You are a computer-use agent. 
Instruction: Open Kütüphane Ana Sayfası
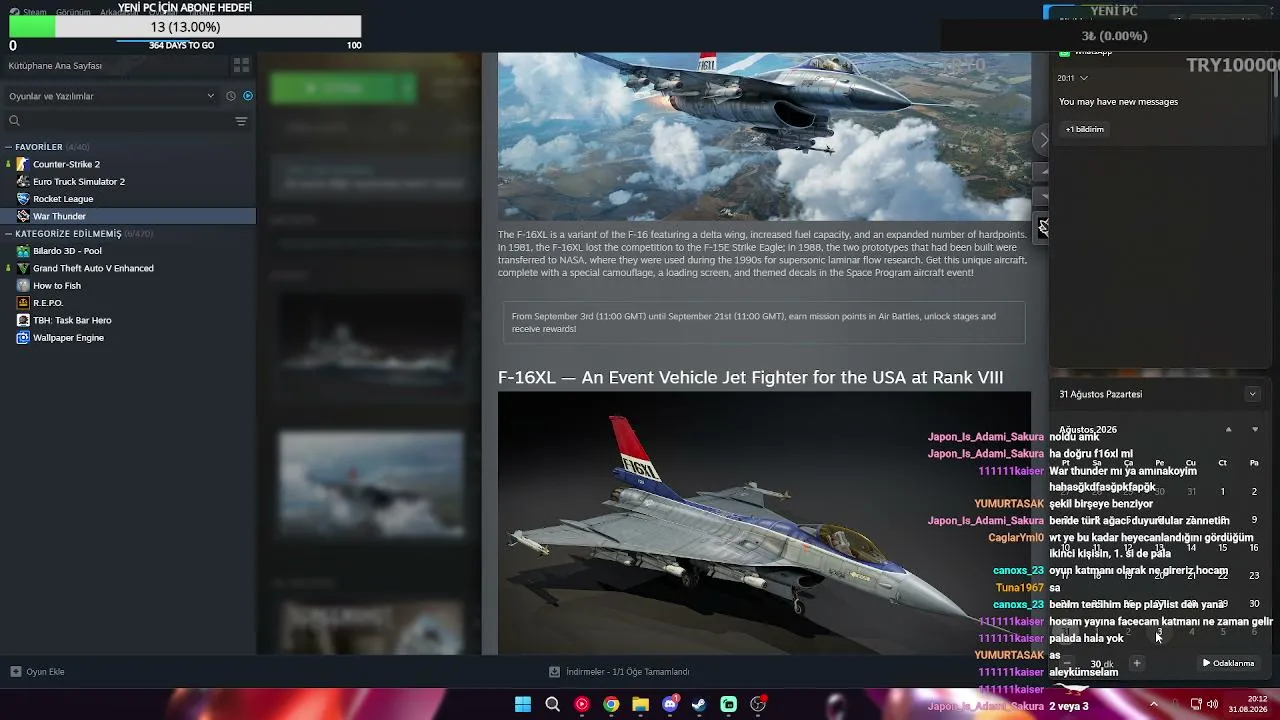click(55, 66)
